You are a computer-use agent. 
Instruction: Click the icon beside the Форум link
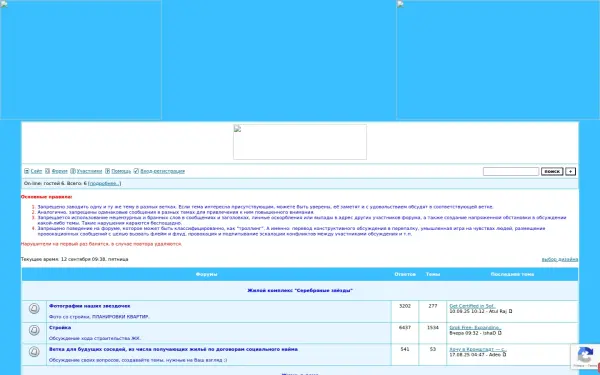click(x=47, y=171)
